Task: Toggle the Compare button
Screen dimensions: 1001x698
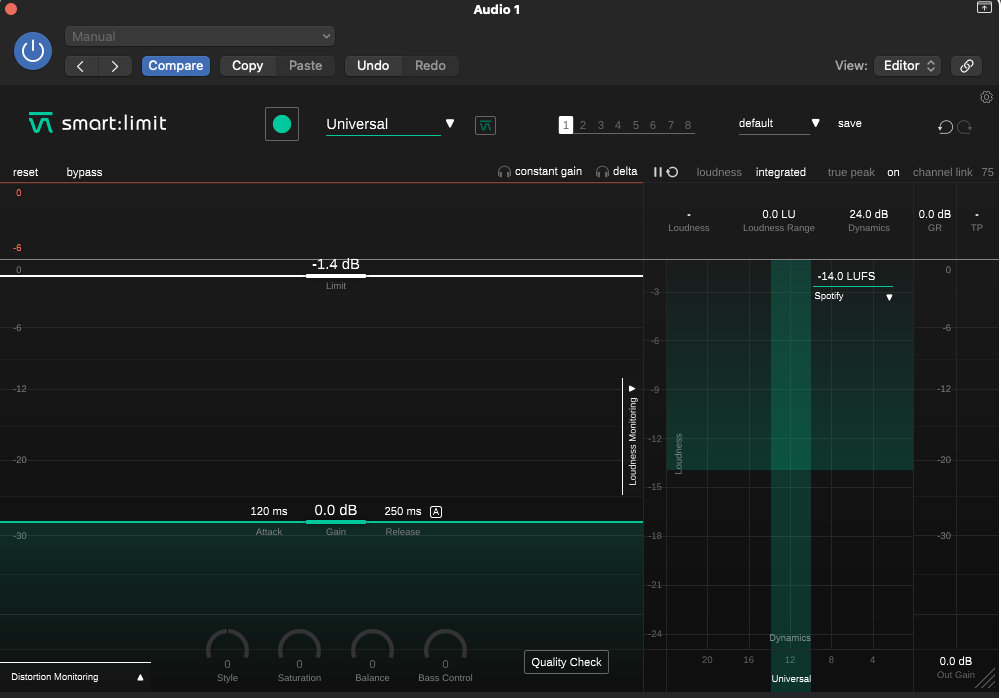Action: 176,66
